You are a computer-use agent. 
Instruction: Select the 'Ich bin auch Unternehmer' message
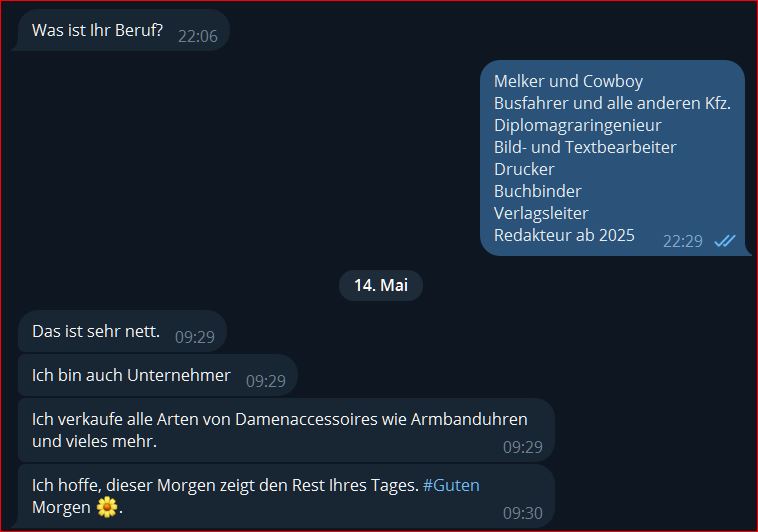[x=158, y=375]
